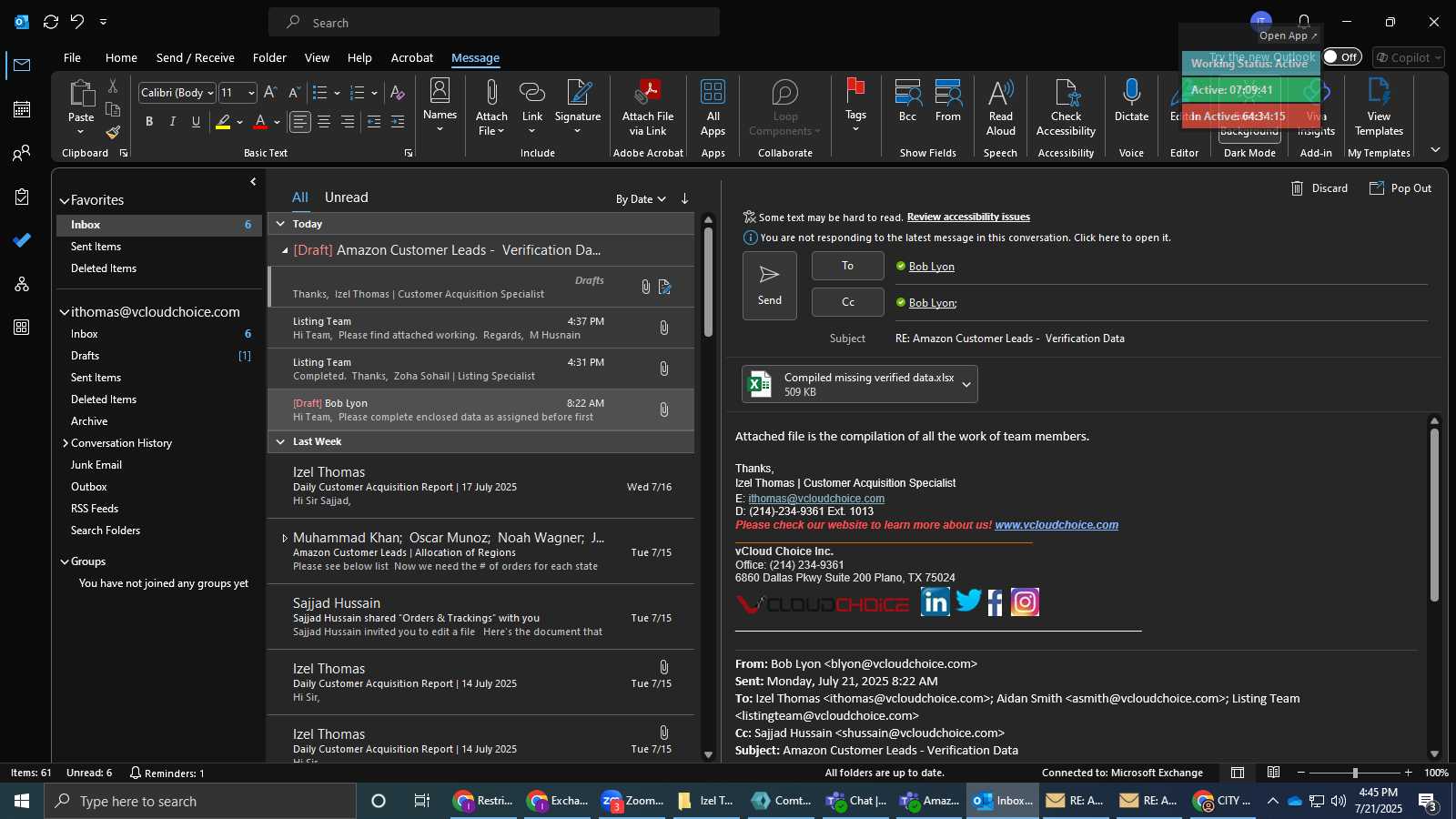Open the Windows Start menu
This screenshot has height=819, width=1456.
tap(22, 801)
